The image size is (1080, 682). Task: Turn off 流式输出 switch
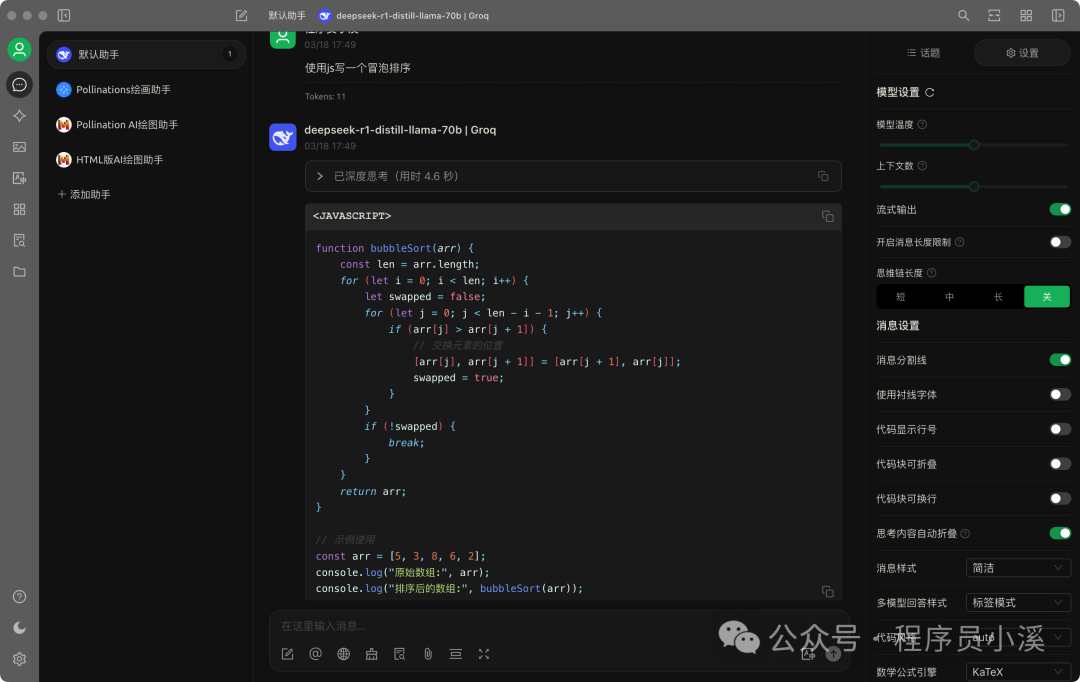pyautogui.click(x=1060, y=209)
